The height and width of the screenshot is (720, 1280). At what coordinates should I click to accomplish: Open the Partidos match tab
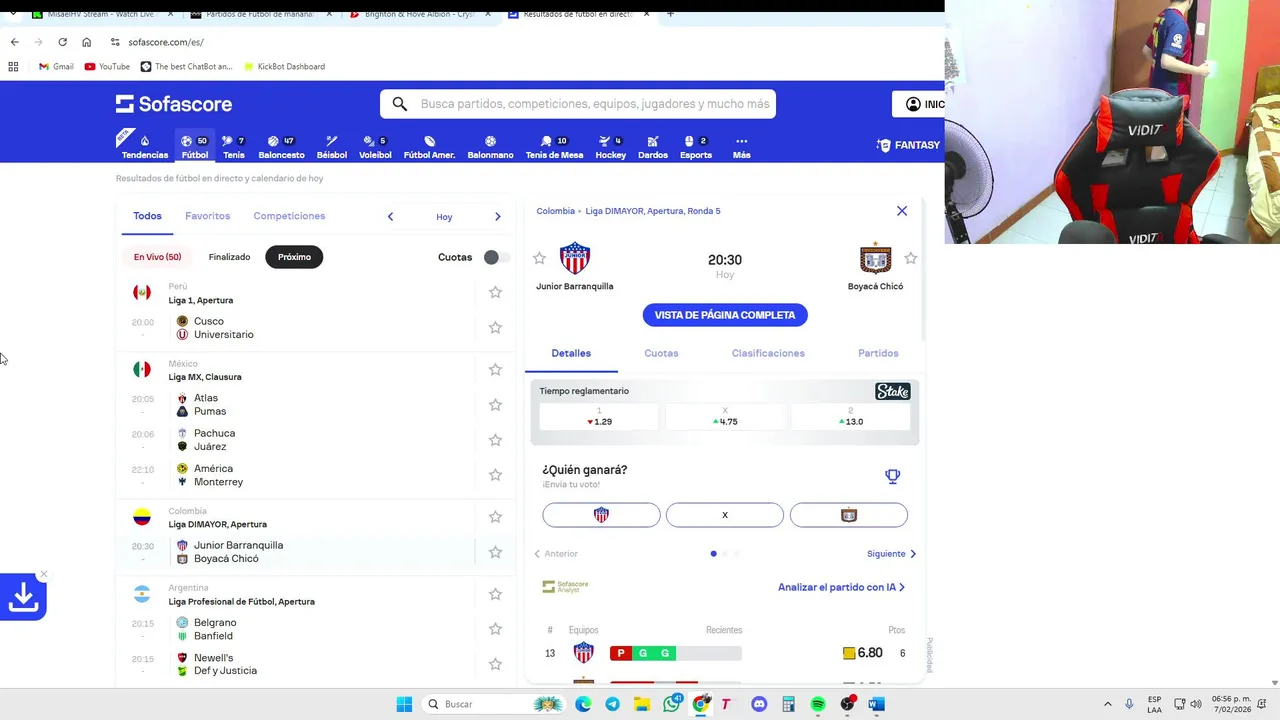(x=878, y=353)
